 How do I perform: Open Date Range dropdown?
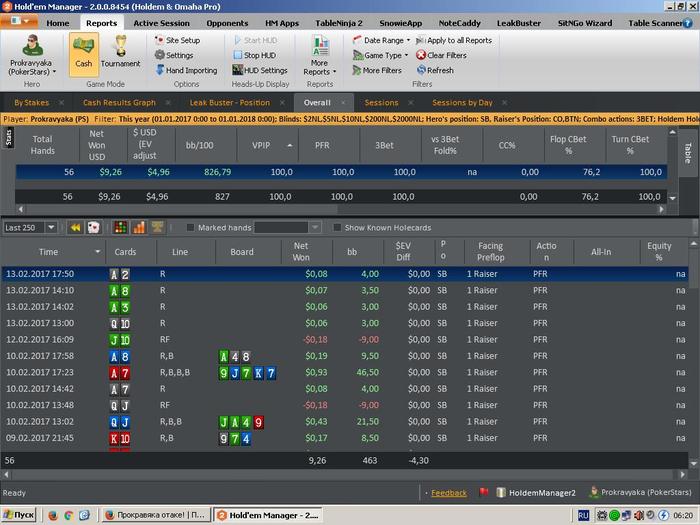382,40
